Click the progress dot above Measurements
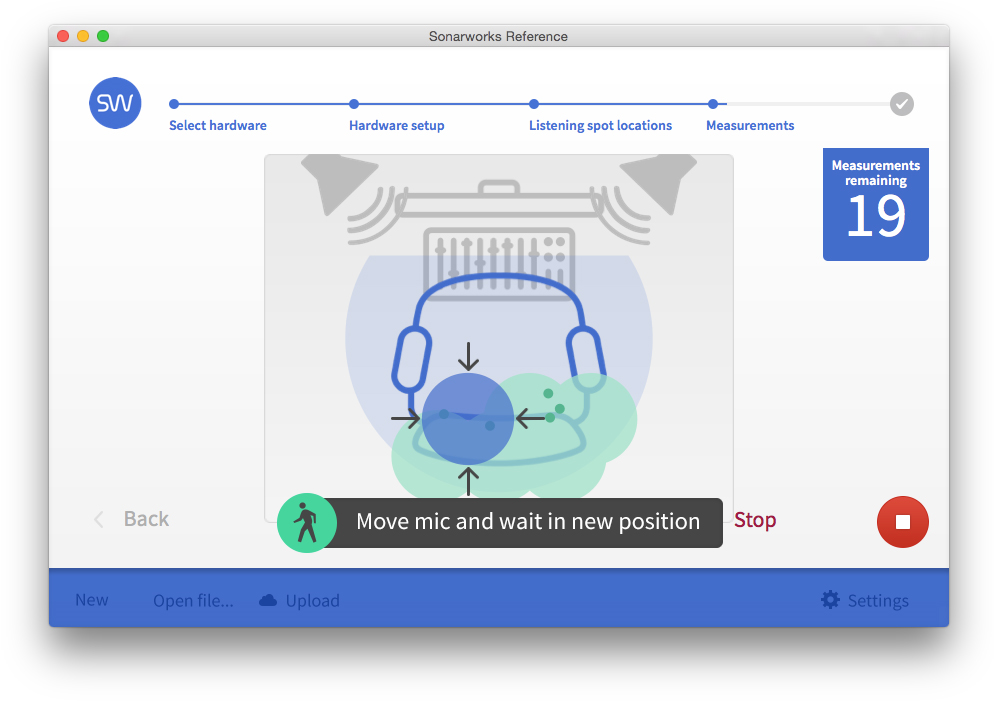The image size is (994, 707). click(x=713, y=104)
